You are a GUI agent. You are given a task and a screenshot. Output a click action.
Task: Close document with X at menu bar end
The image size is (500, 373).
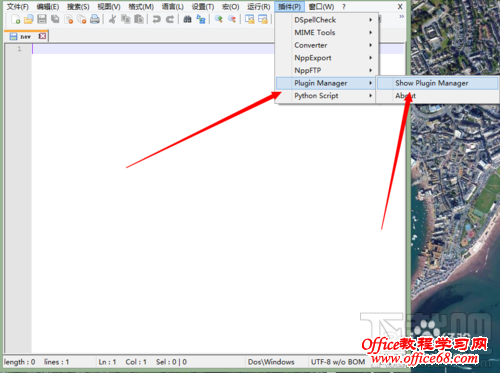pos(400,7)
